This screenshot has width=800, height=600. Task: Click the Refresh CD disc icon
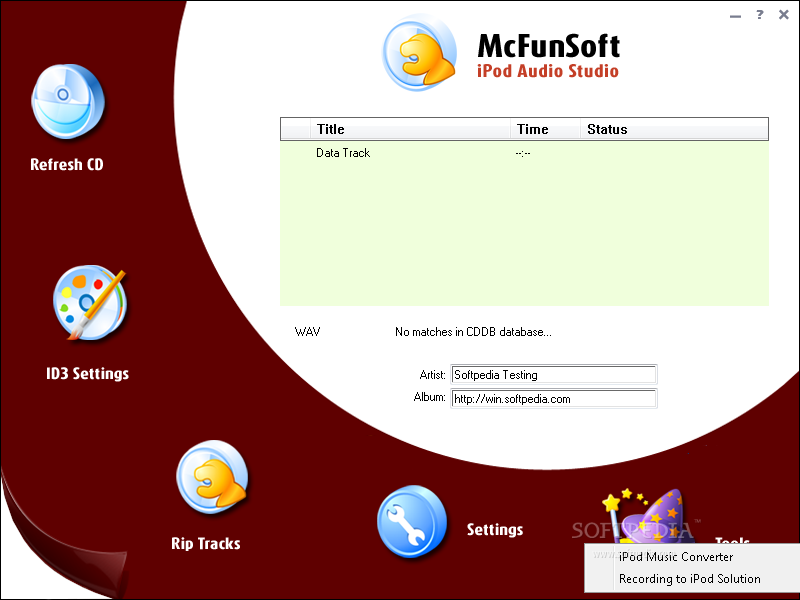click(68, 102)
